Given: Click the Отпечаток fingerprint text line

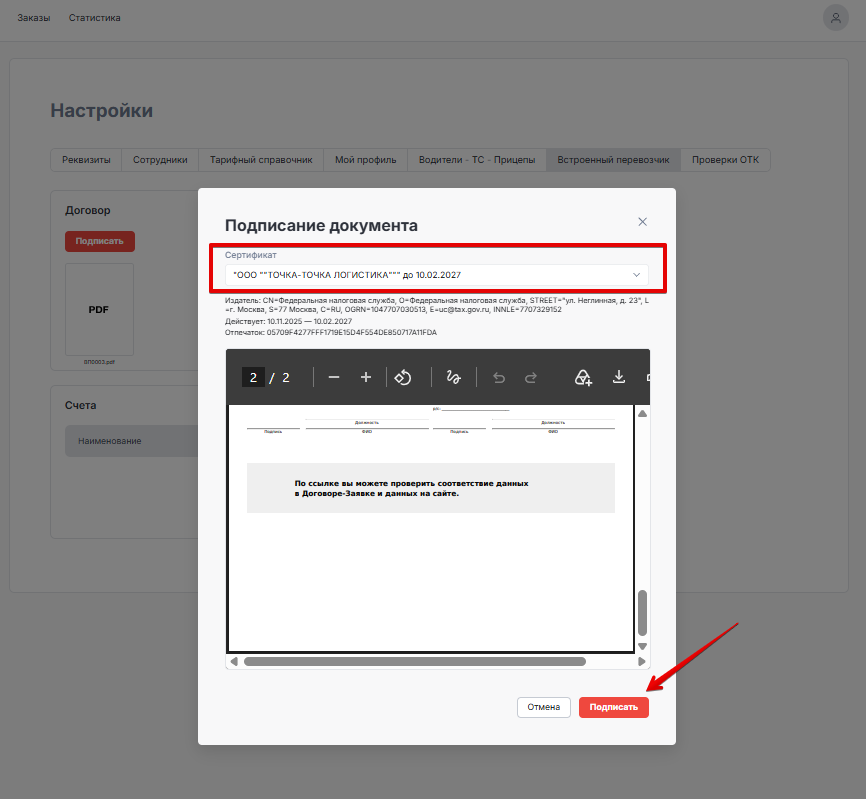Looking at the screenshot, I should point(331,332).
